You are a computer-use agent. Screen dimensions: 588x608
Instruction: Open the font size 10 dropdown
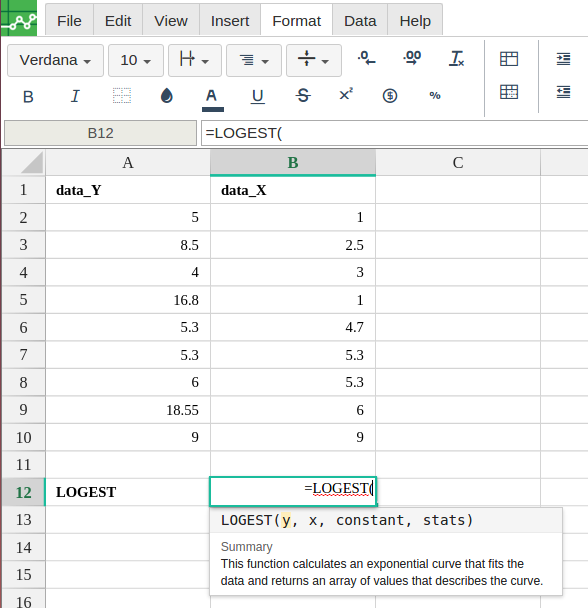pyautogui.click(x=136, y=60)
